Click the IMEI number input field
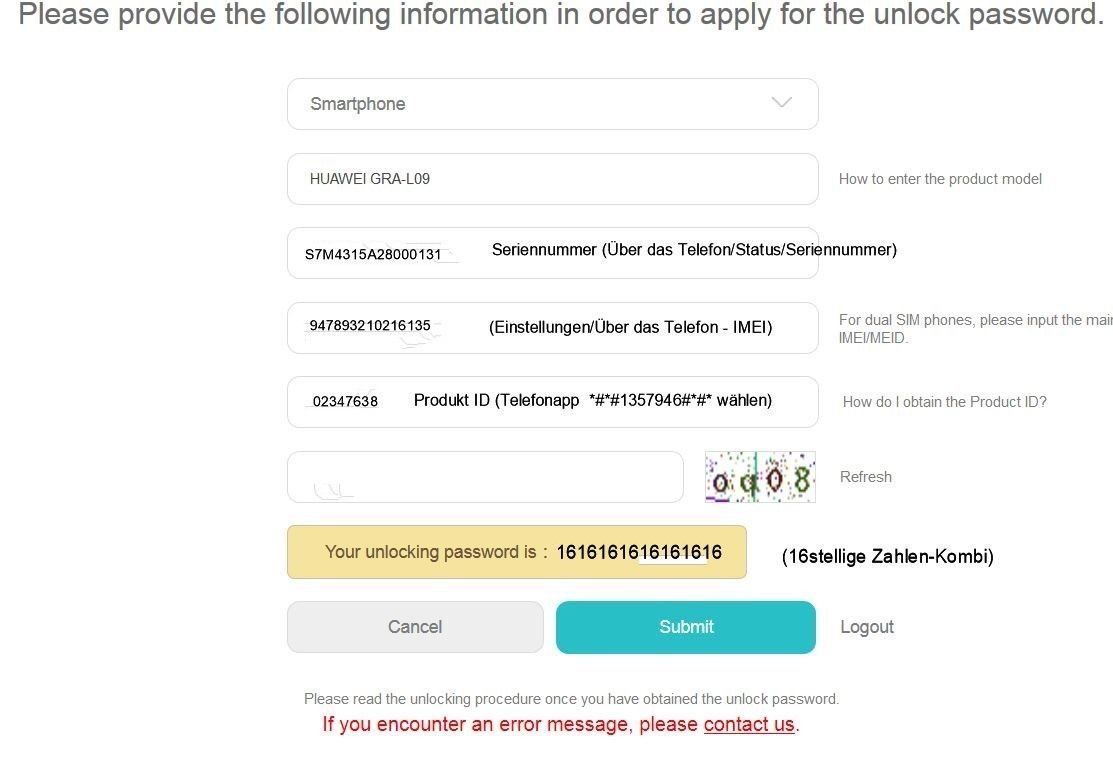This screenshot has width=1113, height=759. pyautogui.click(x=552, y=328)
